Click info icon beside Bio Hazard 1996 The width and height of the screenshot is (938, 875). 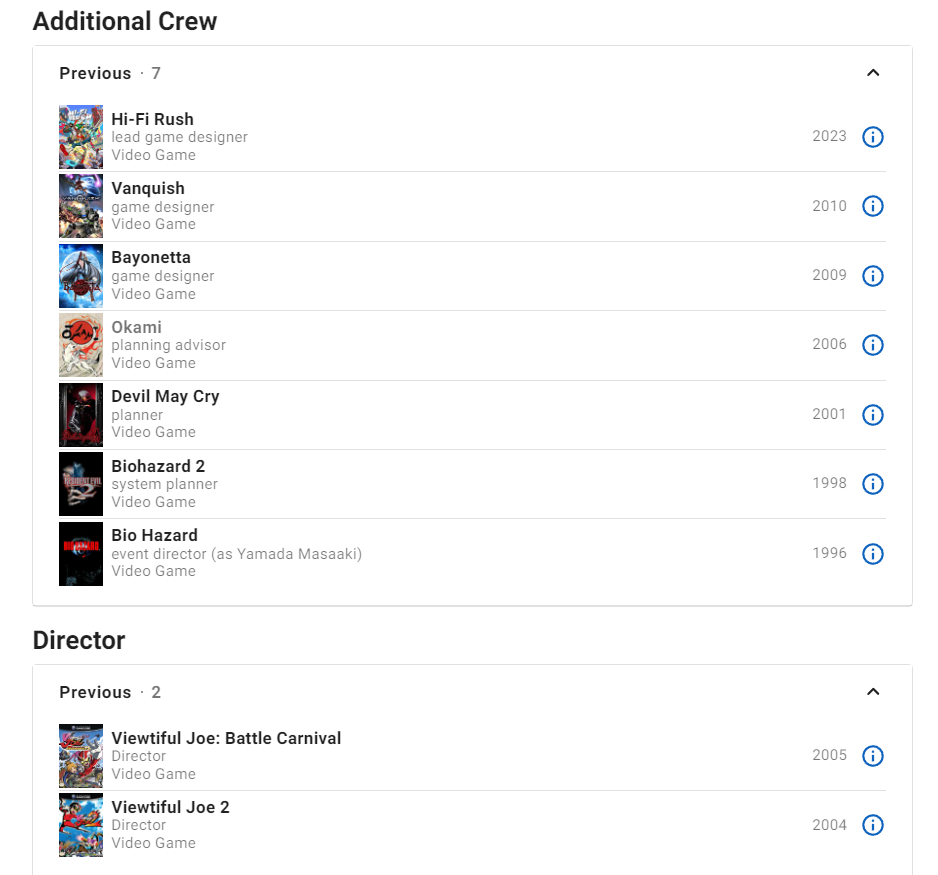point(872,554)
